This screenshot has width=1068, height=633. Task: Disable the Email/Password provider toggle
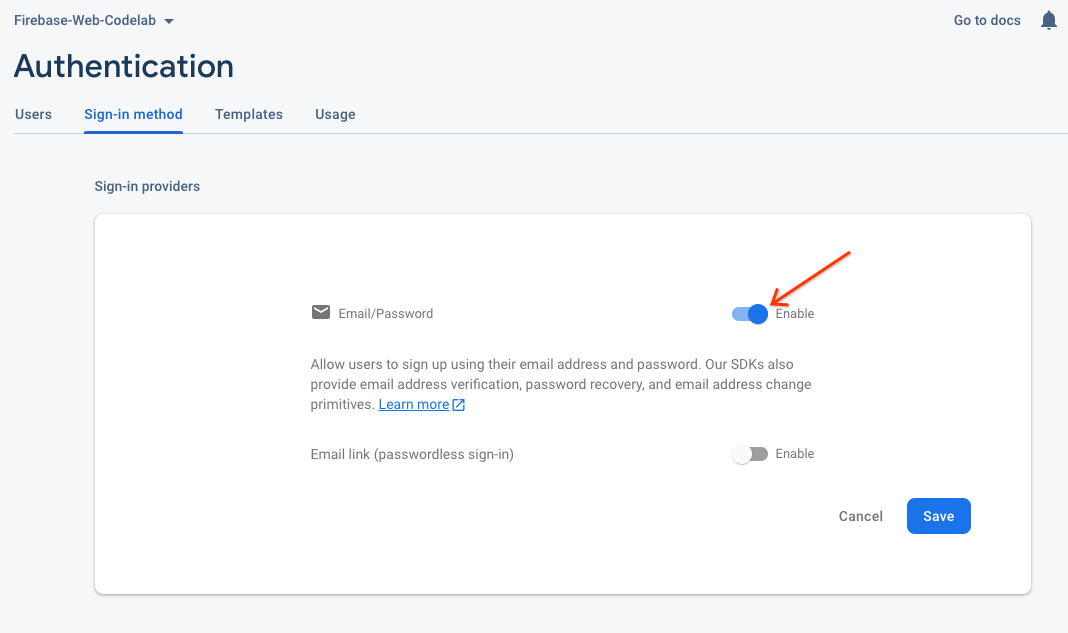point(748,313)
